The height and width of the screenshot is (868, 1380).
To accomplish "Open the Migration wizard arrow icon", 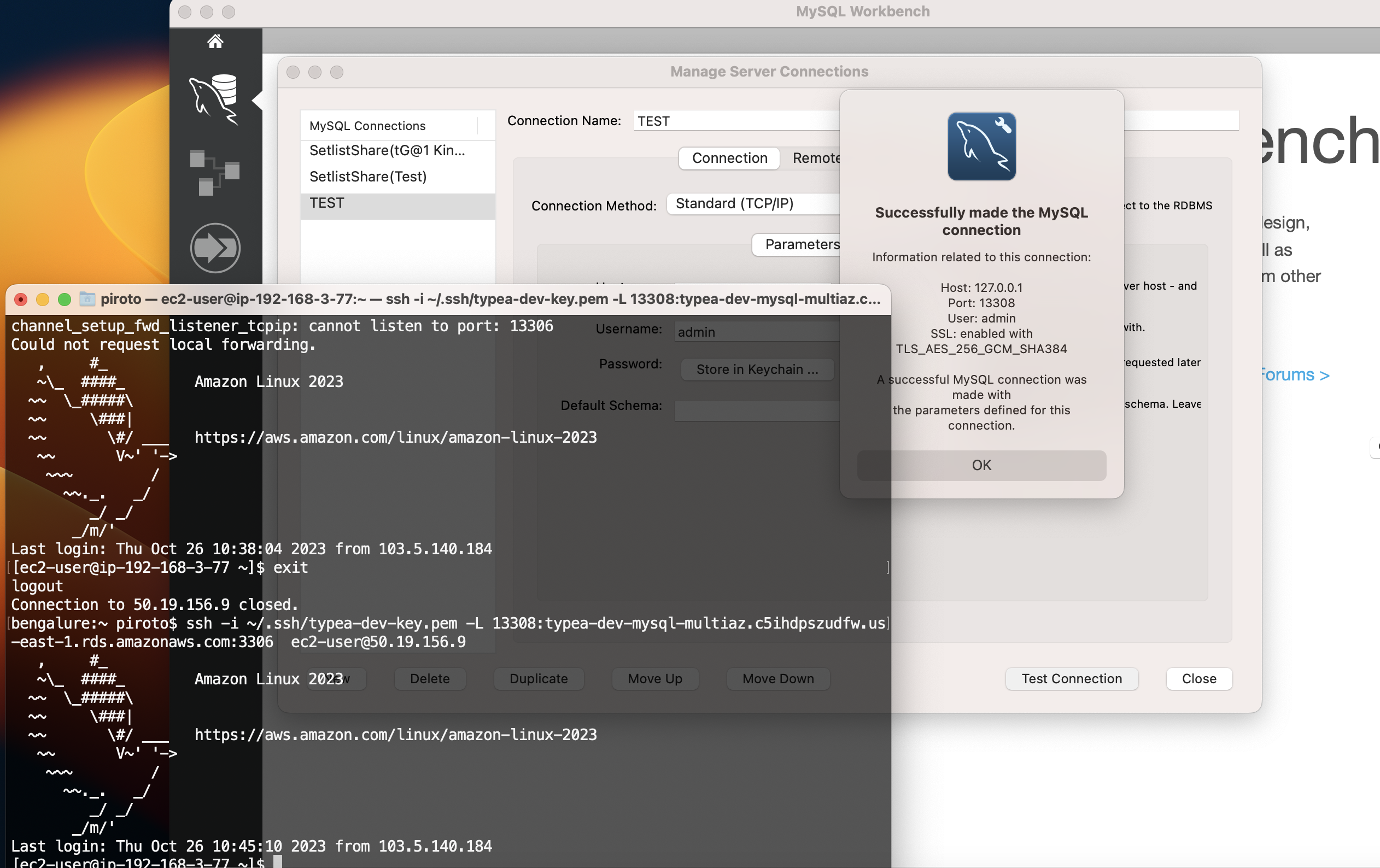I will click(215, 248).
